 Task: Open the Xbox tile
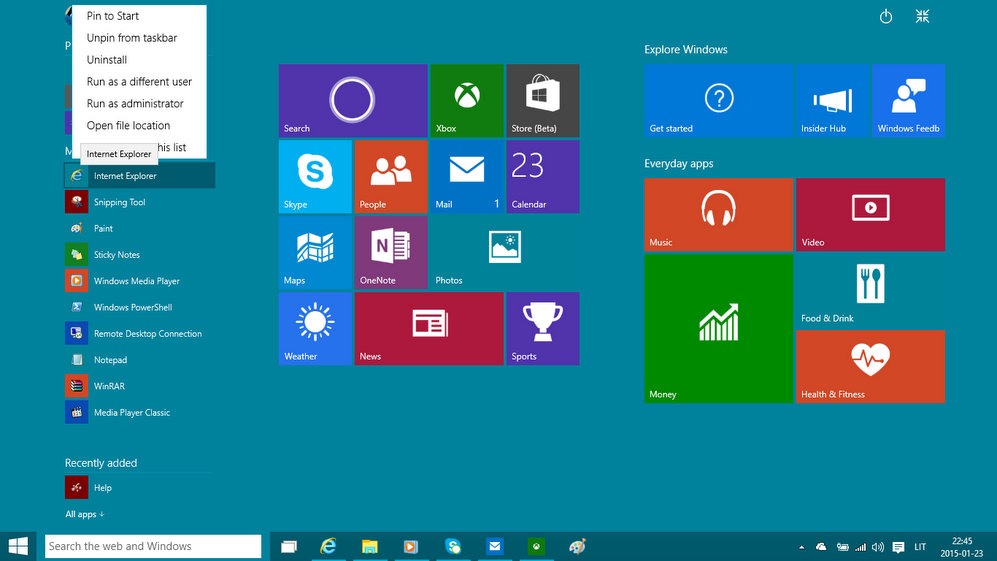466,100
